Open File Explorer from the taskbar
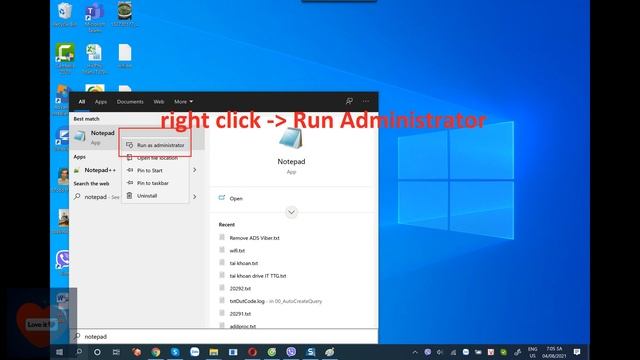640x360 pixels. point(214,352)
